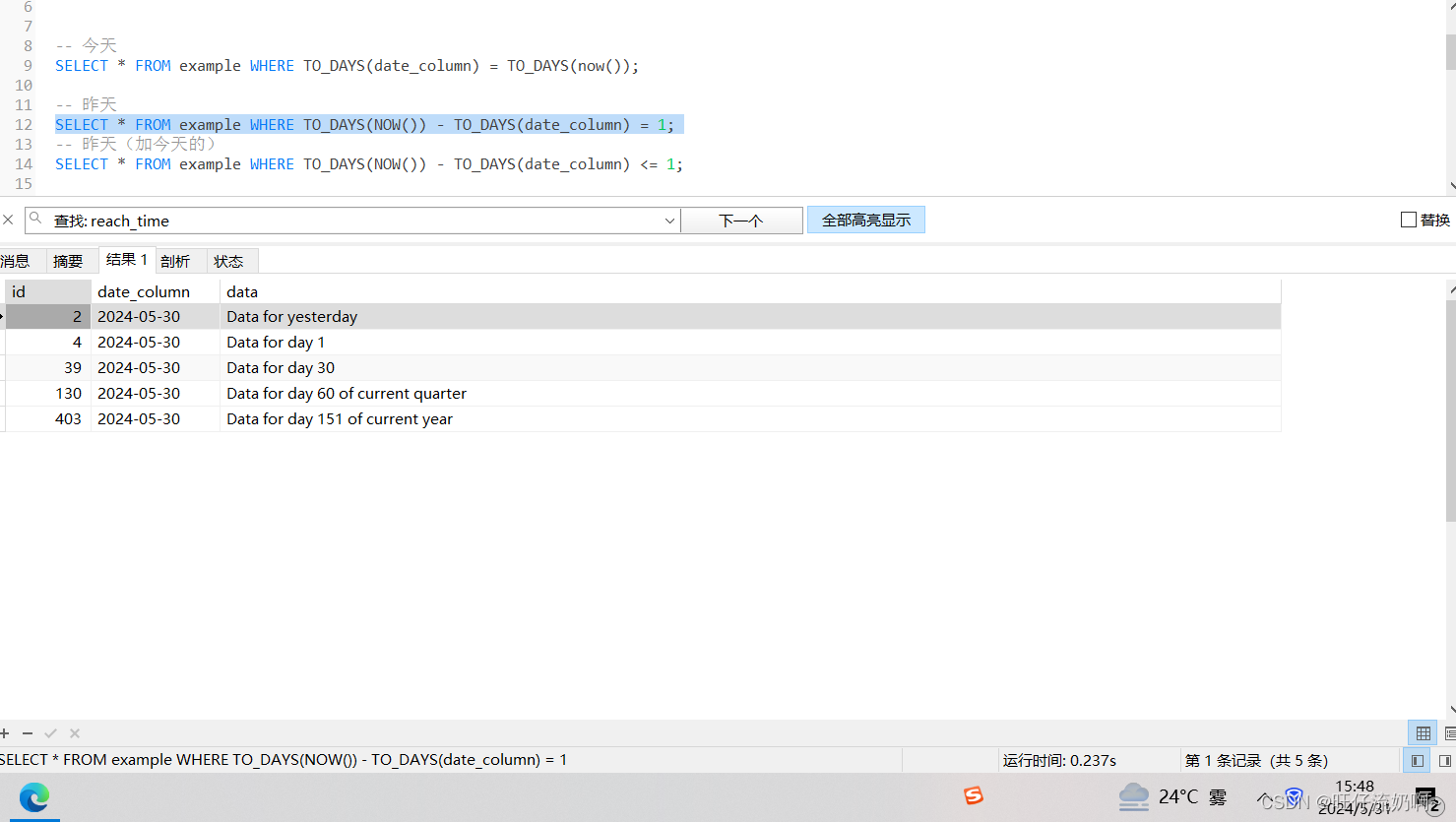Click the editor vertical scrollbar thumb
Image resolution: width=1456 pixels, height=822 pixels.
(1451, 52)
